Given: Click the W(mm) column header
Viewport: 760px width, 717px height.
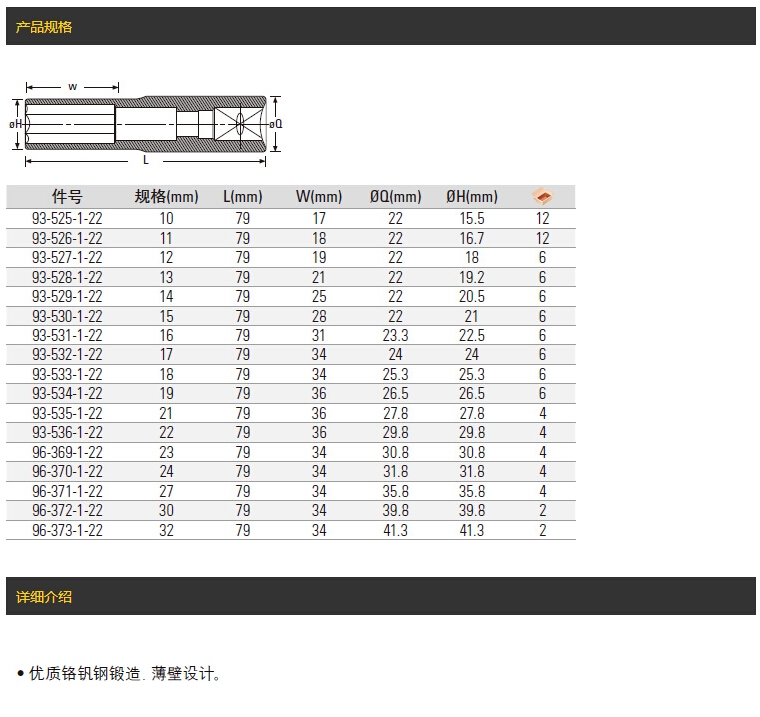Looking at the screenshot, I should click(319, 197).
